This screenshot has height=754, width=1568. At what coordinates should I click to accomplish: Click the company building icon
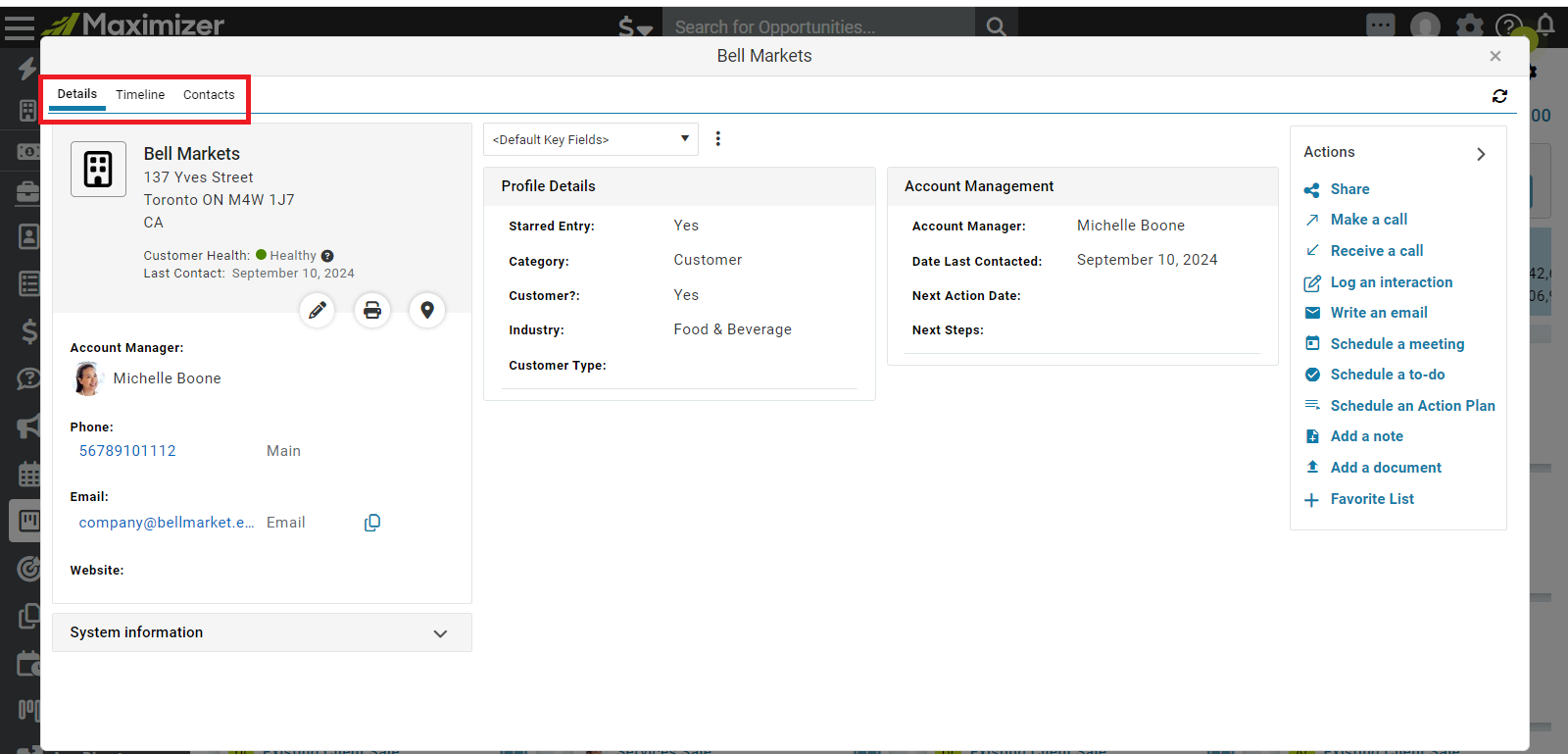98,169
